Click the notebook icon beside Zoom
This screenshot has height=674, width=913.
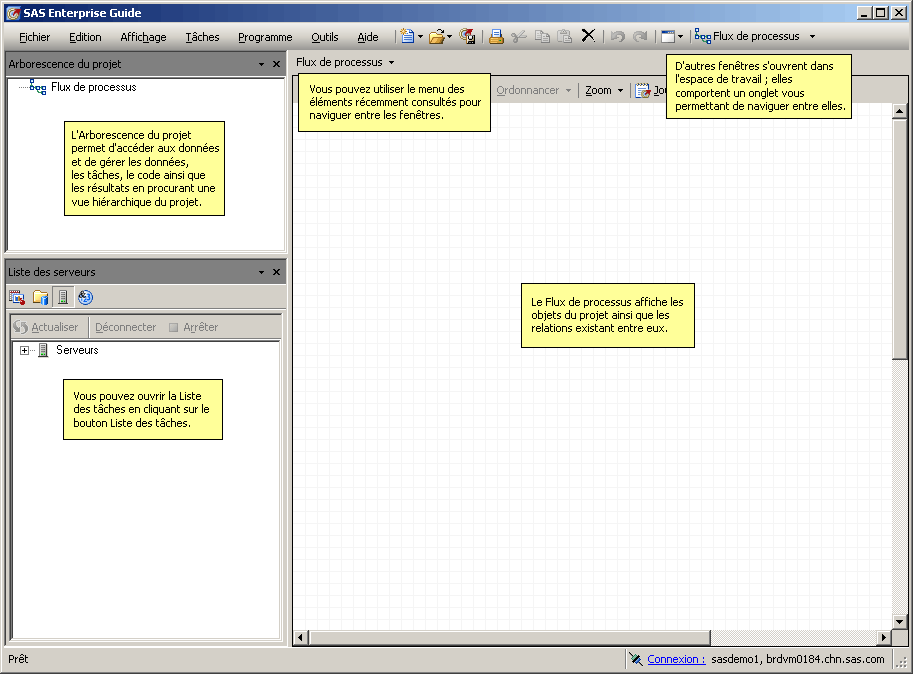click(x=643, y=90)
